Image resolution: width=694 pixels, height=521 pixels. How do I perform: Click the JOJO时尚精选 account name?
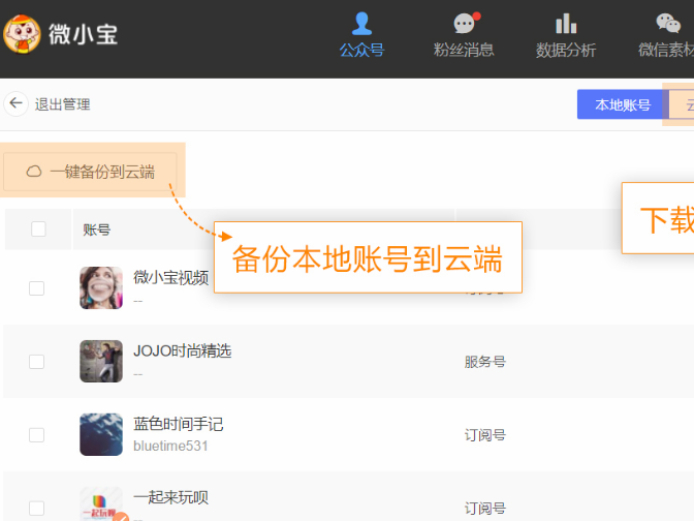pos(182,351)
